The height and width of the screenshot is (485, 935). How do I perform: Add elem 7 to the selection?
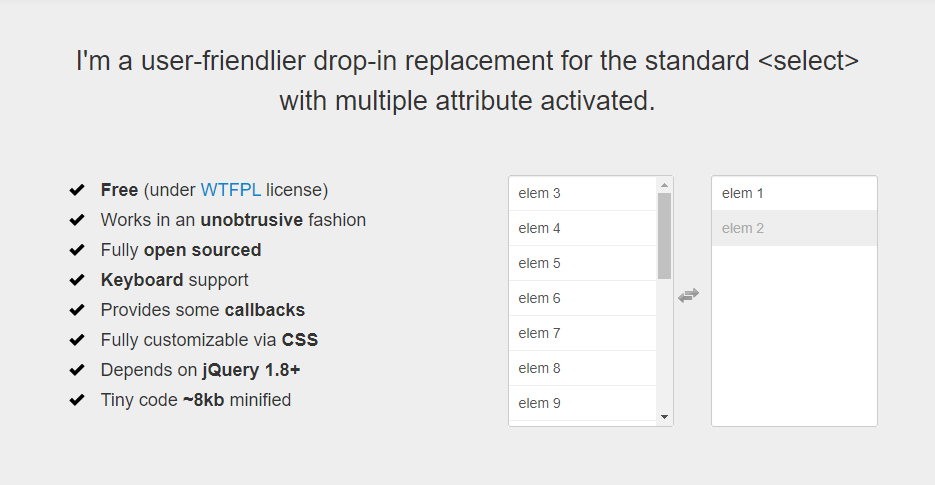[x=582, y=333]
